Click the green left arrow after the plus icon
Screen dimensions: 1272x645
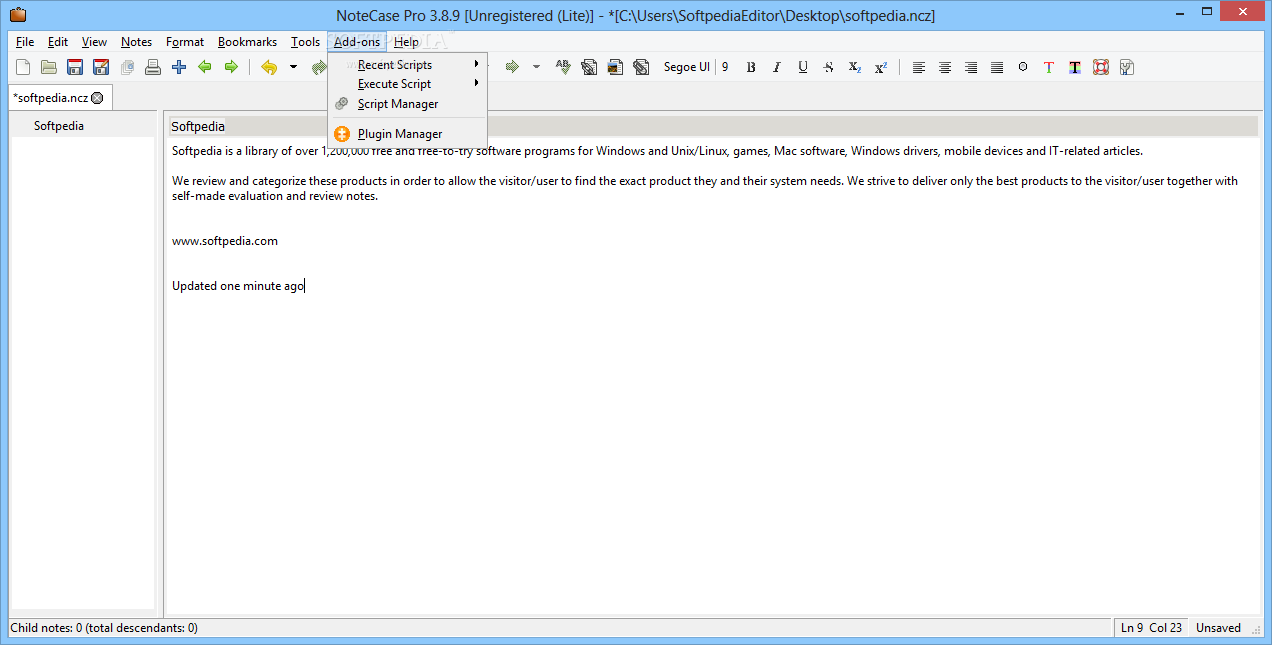tap(205, 67)
